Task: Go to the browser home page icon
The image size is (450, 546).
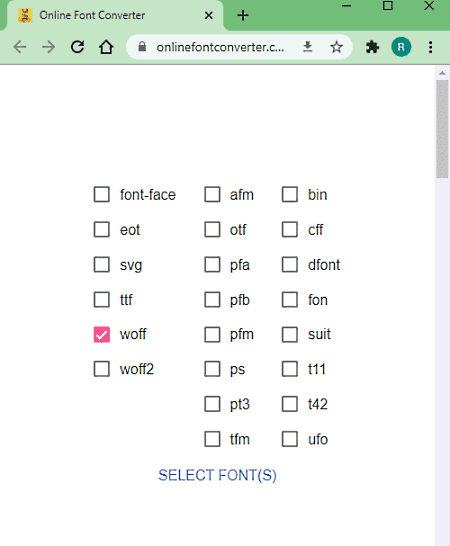Action: click(x=106, y=47)
